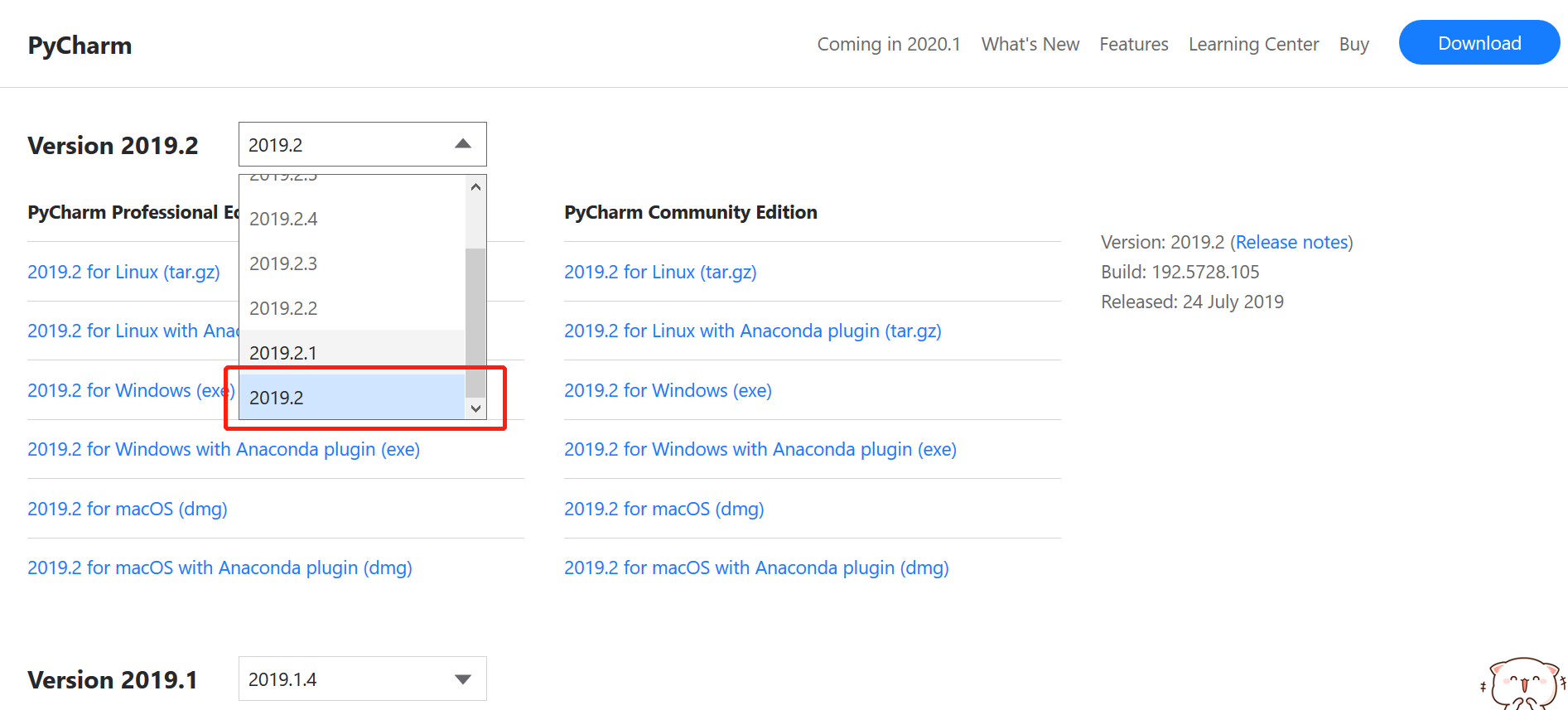Download Professional 2019.2 for macOS (dmg)
This screenshot has width=1568, height=710.
pos(128,509)
